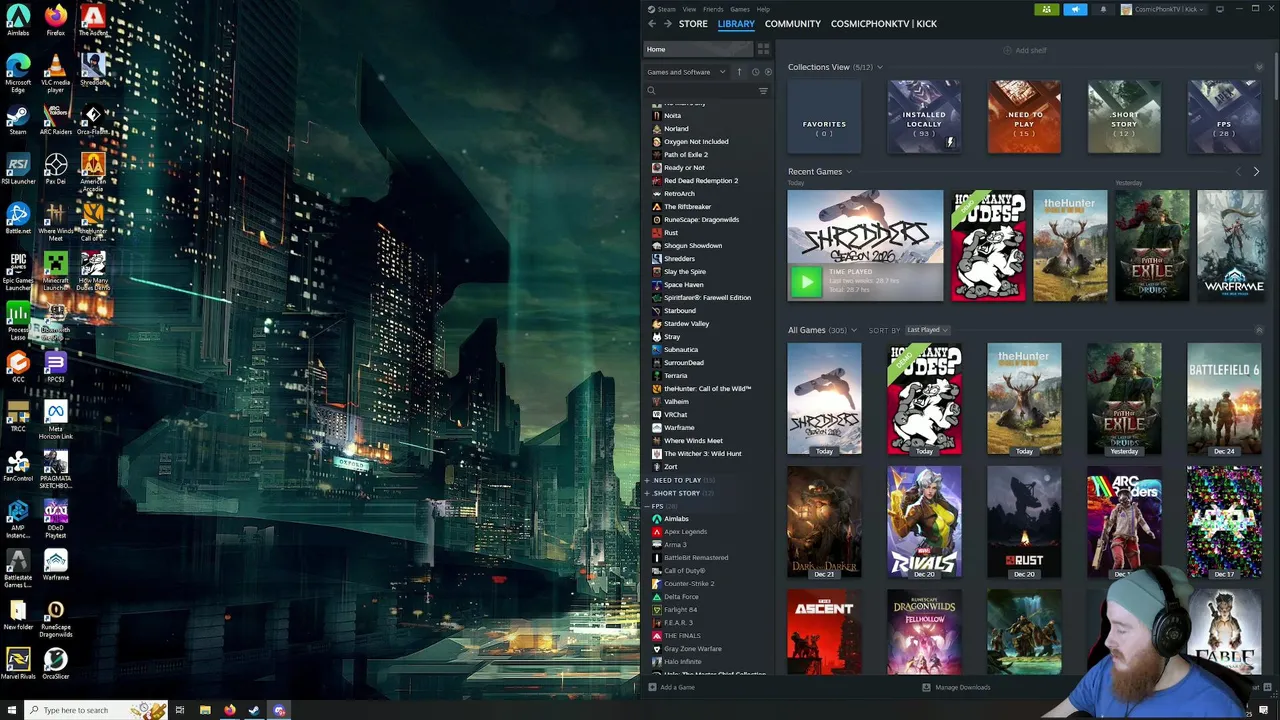Open ARC Raiders desktop shortcut
This screenshot has height=720, width=1280.
[x=56, y=119]
